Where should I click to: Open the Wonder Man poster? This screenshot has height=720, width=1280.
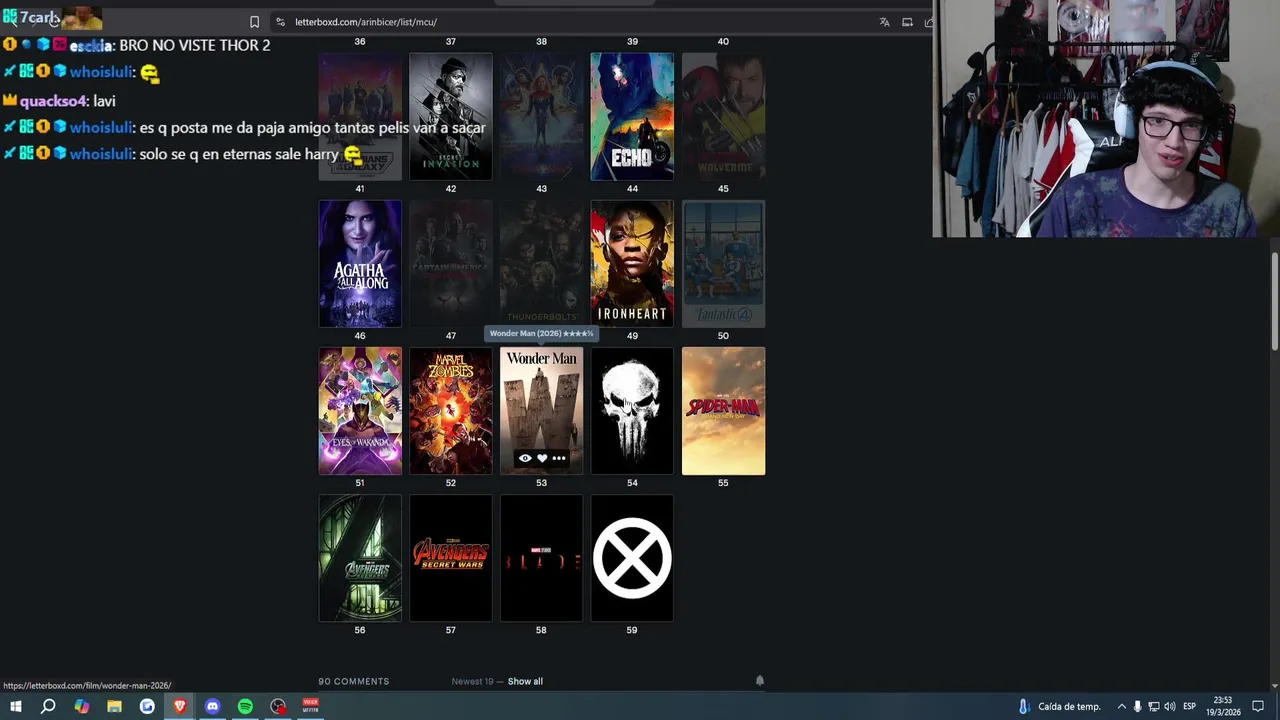pyautogui.click(x=541, y=410)
